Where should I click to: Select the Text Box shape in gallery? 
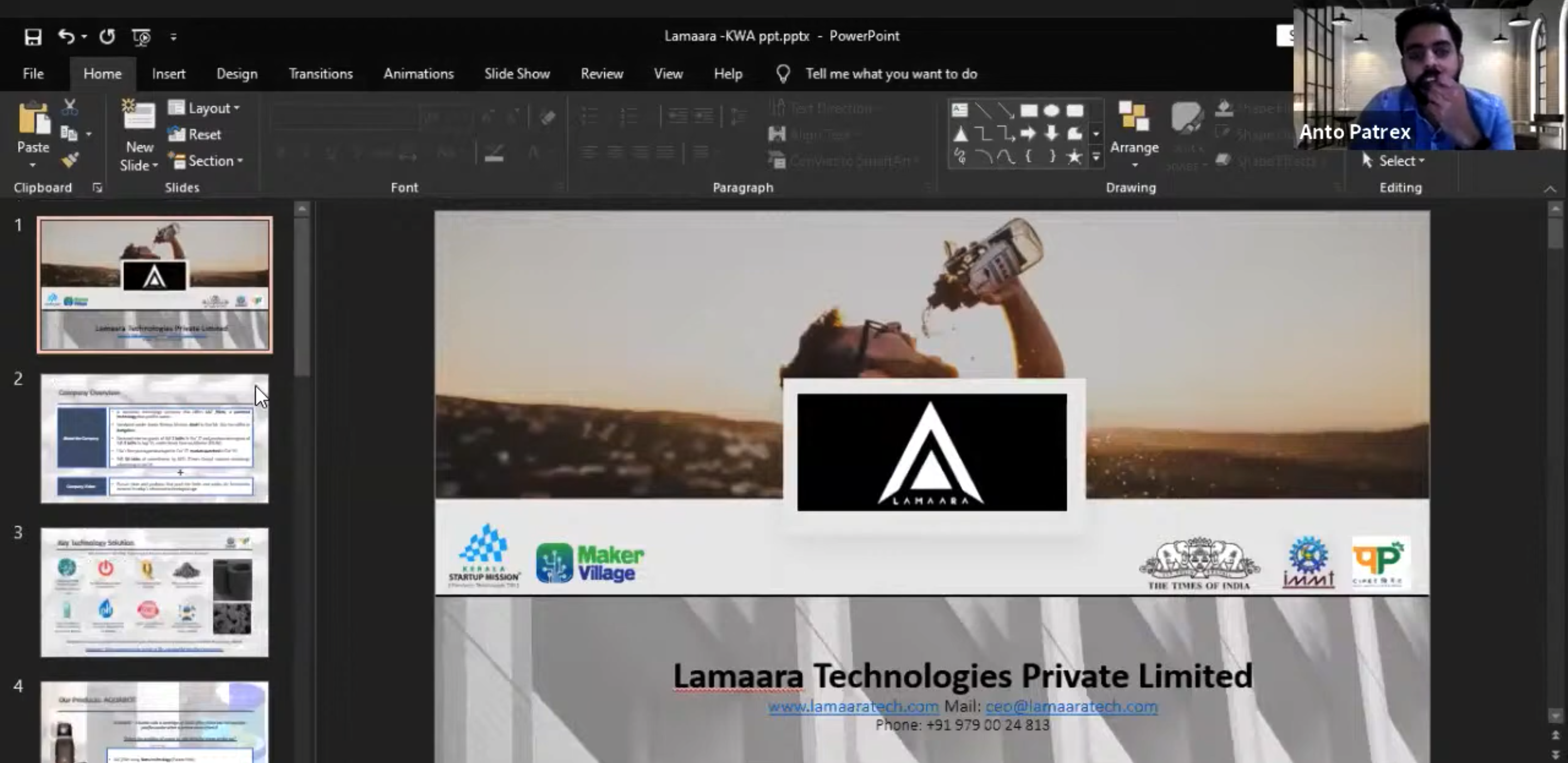tap(960, 110)
